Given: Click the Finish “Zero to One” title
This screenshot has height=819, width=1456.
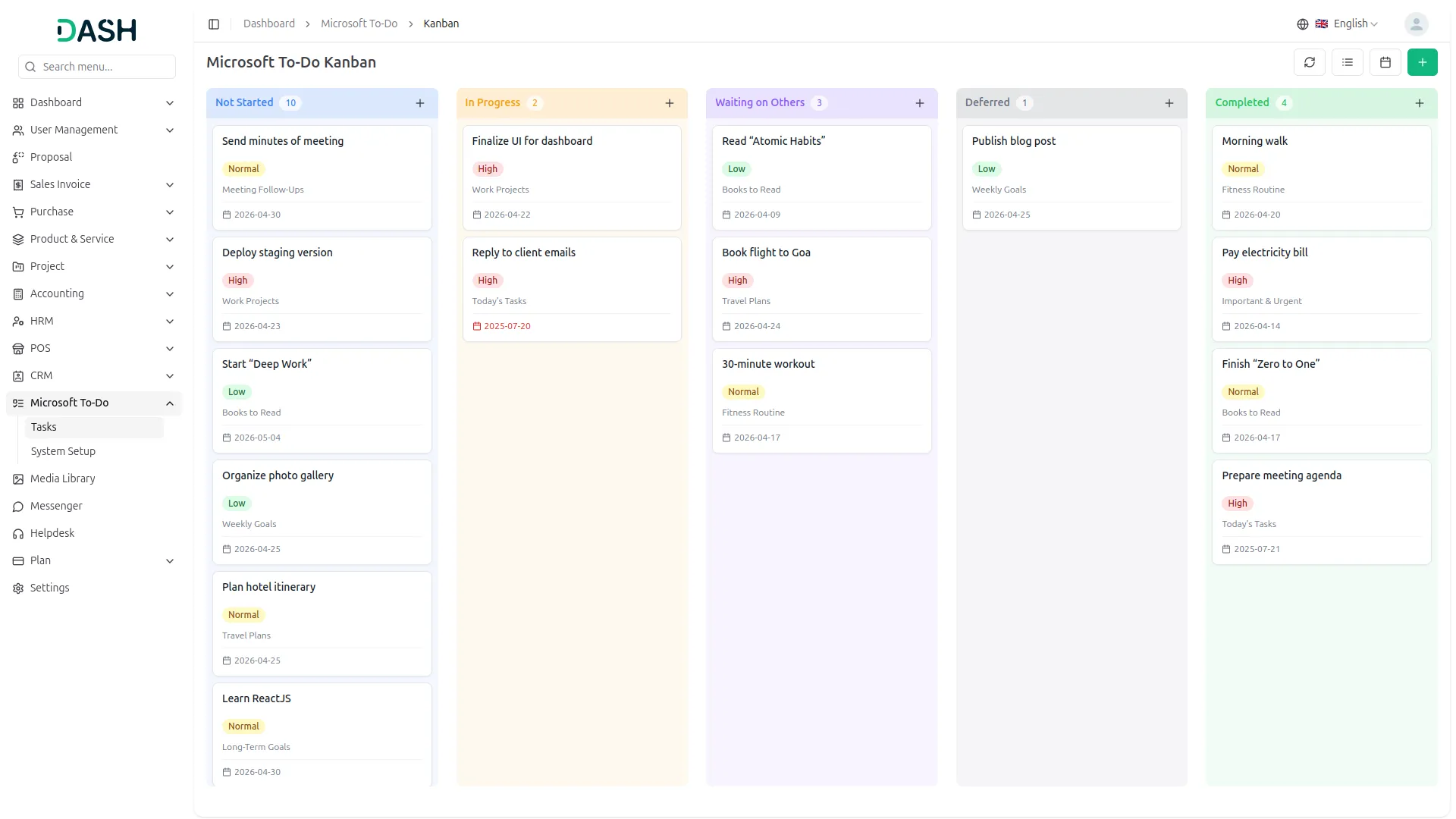Looking at the screenshot, I should pos(1271,364).
